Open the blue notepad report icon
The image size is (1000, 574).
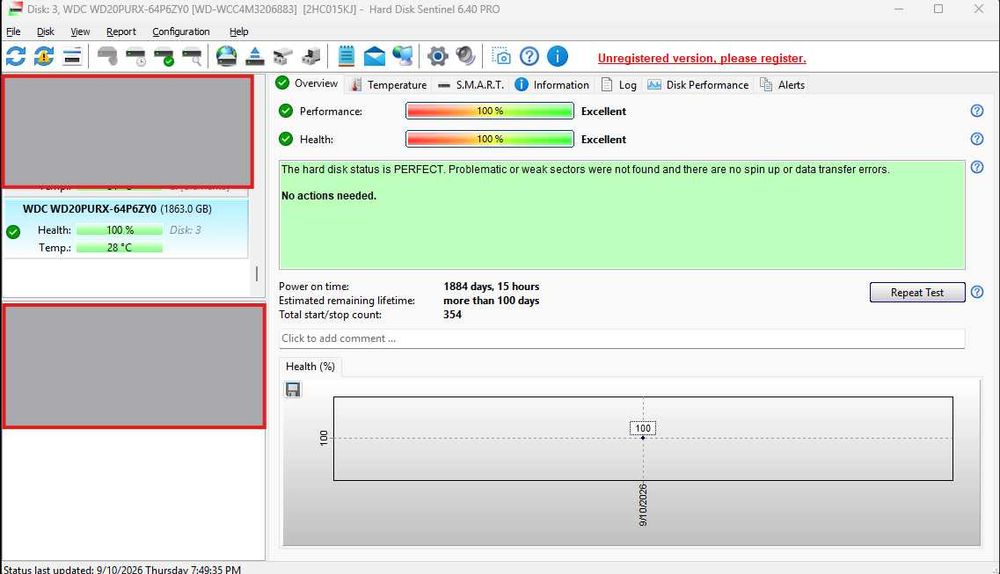tap(346, 56)
